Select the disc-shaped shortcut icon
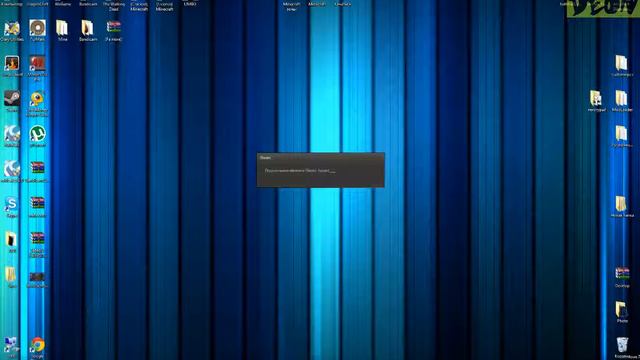 tap(37, 30)
